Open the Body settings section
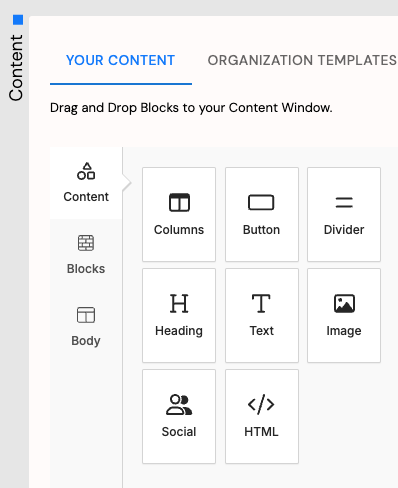398x488 pixels. 86,327
